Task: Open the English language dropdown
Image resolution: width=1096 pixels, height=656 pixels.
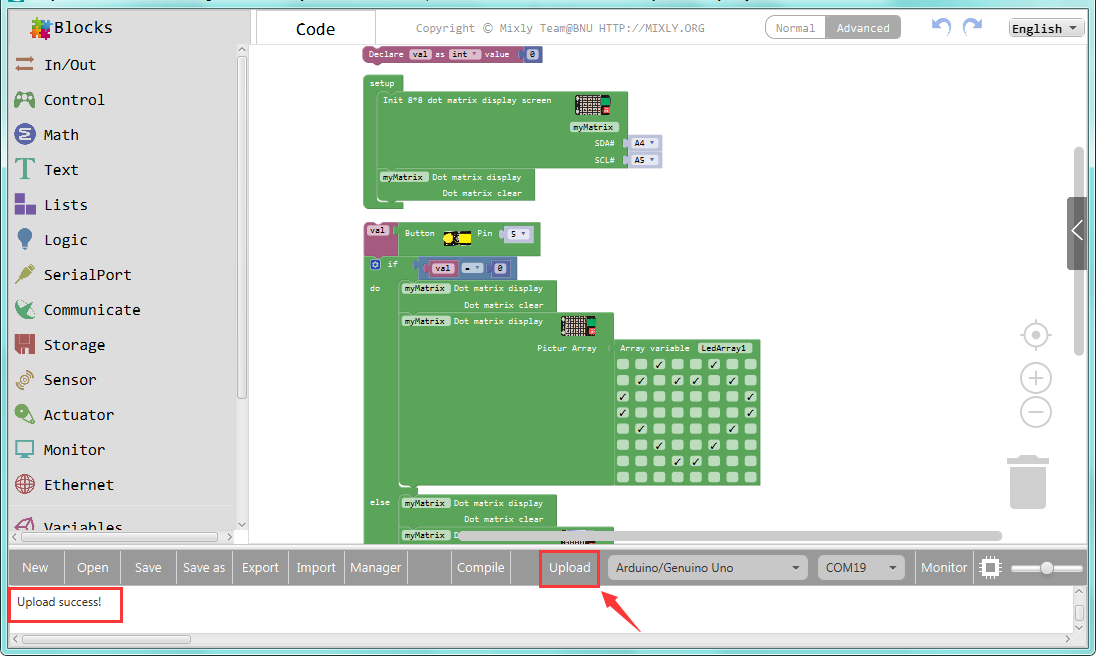Action: (x=1045, y=28)
